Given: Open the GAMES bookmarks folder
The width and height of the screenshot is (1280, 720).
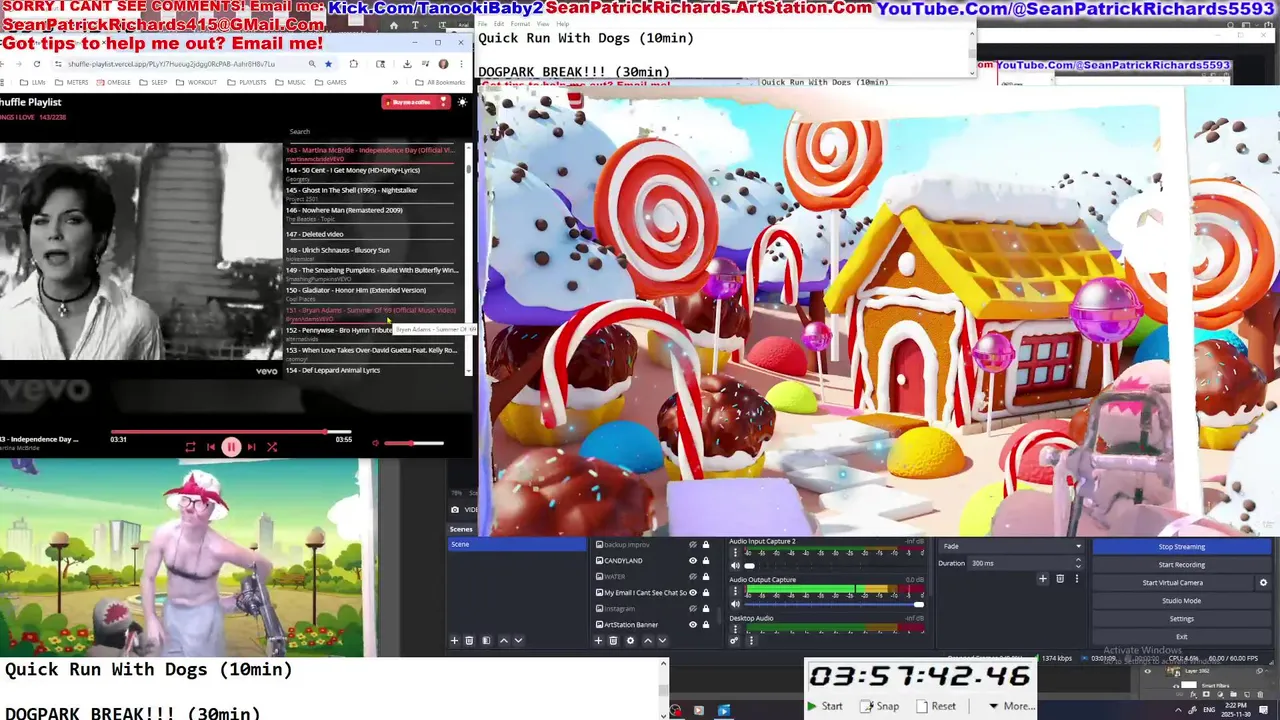Looking at the screenshot, I should (330, 82).
